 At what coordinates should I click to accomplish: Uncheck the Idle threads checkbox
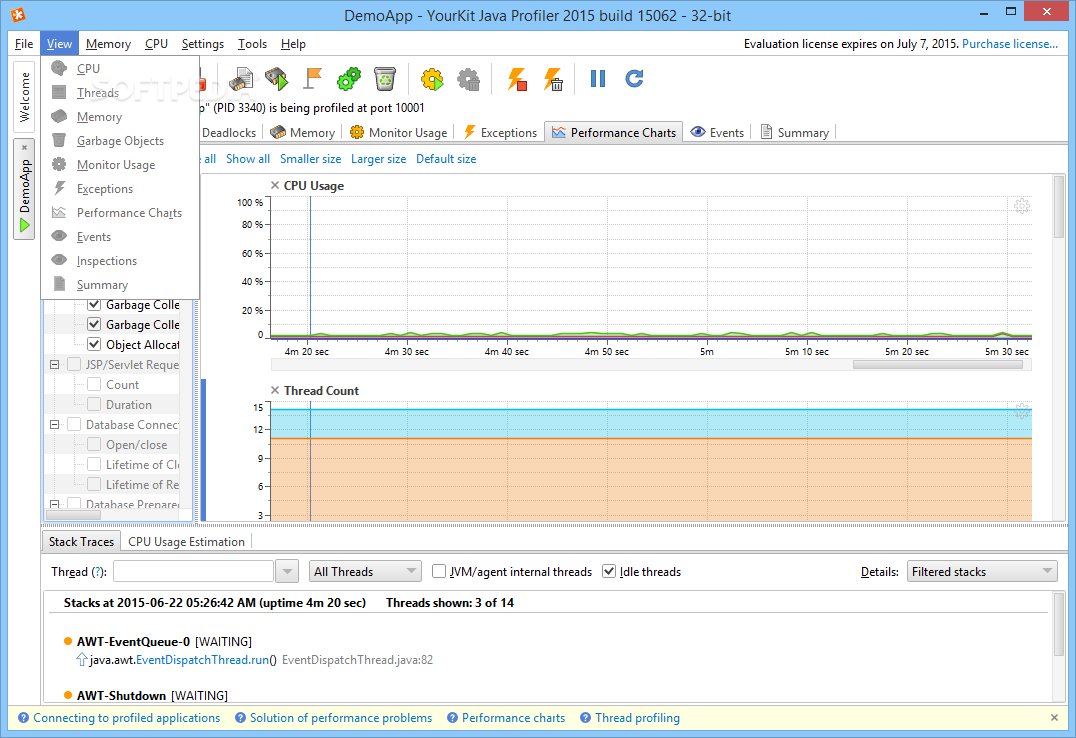[609, 571]
